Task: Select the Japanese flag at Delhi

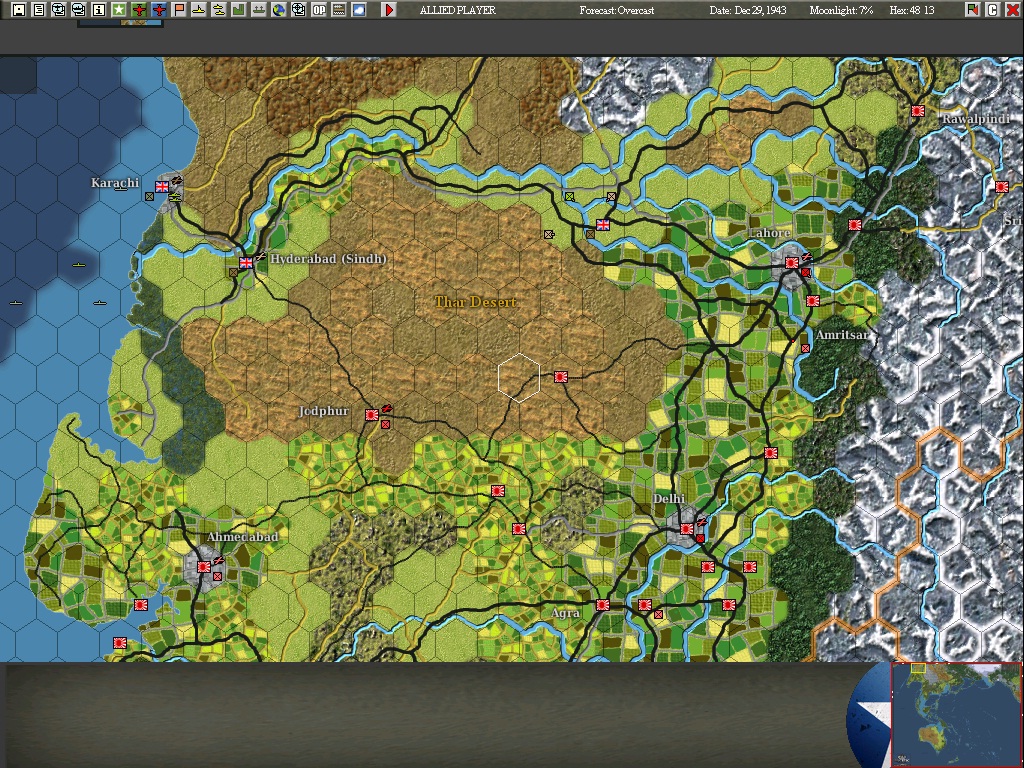Action: (686, 529)
